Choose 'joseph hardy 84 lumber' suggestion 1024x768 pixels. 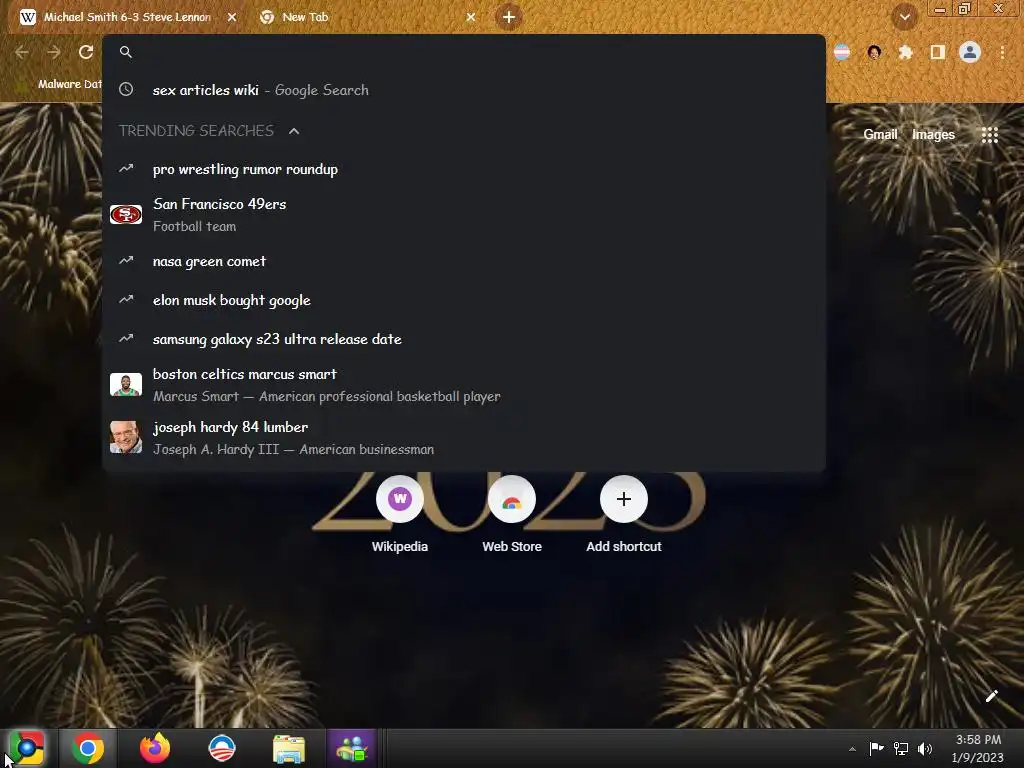464,438
